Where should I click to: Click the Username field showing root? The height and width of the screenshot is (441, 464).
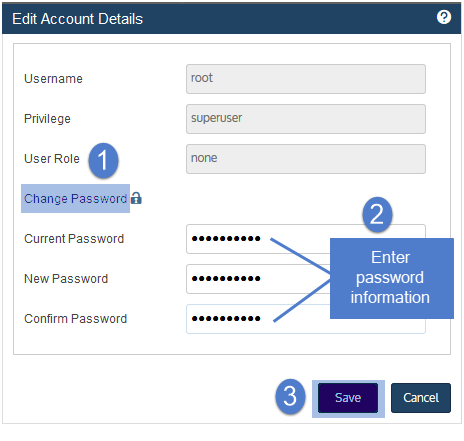click(306, 79)
